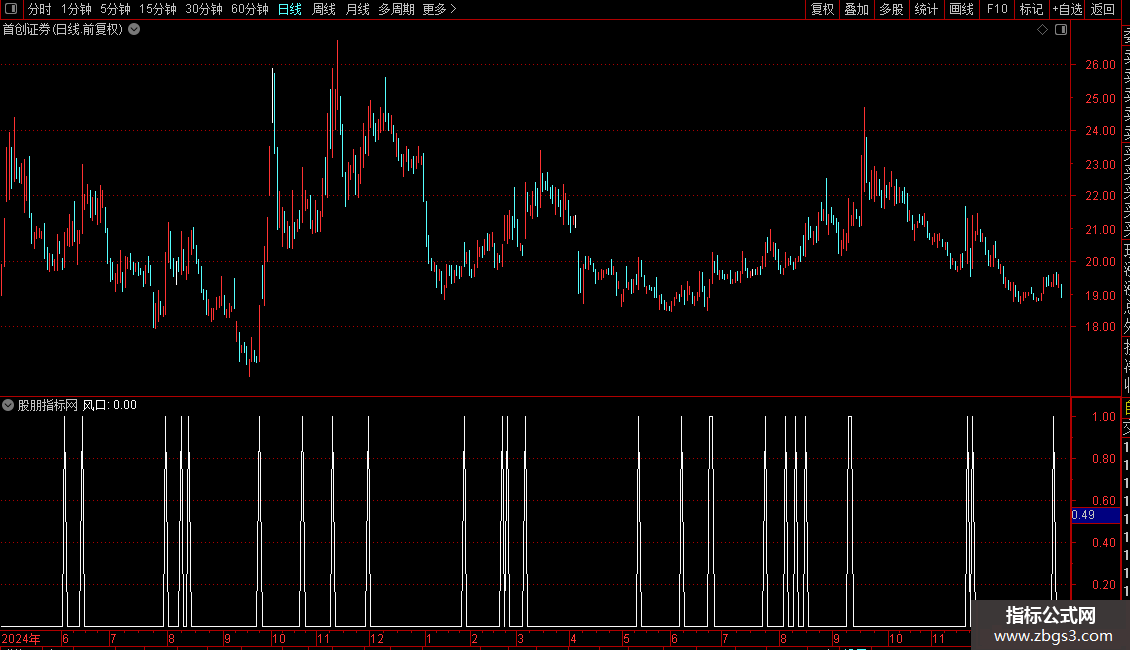
Task: Select the 60分钟 period tab
Action: tap(250, 9)
